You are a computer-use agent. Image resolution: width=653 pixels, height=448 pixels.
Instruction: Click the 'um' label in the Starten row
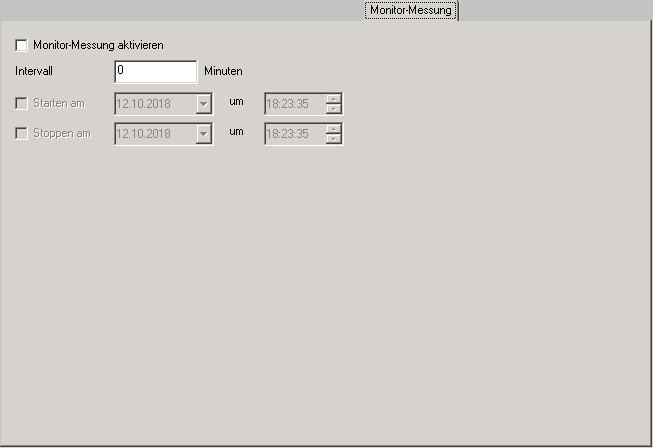coord(236,102)
